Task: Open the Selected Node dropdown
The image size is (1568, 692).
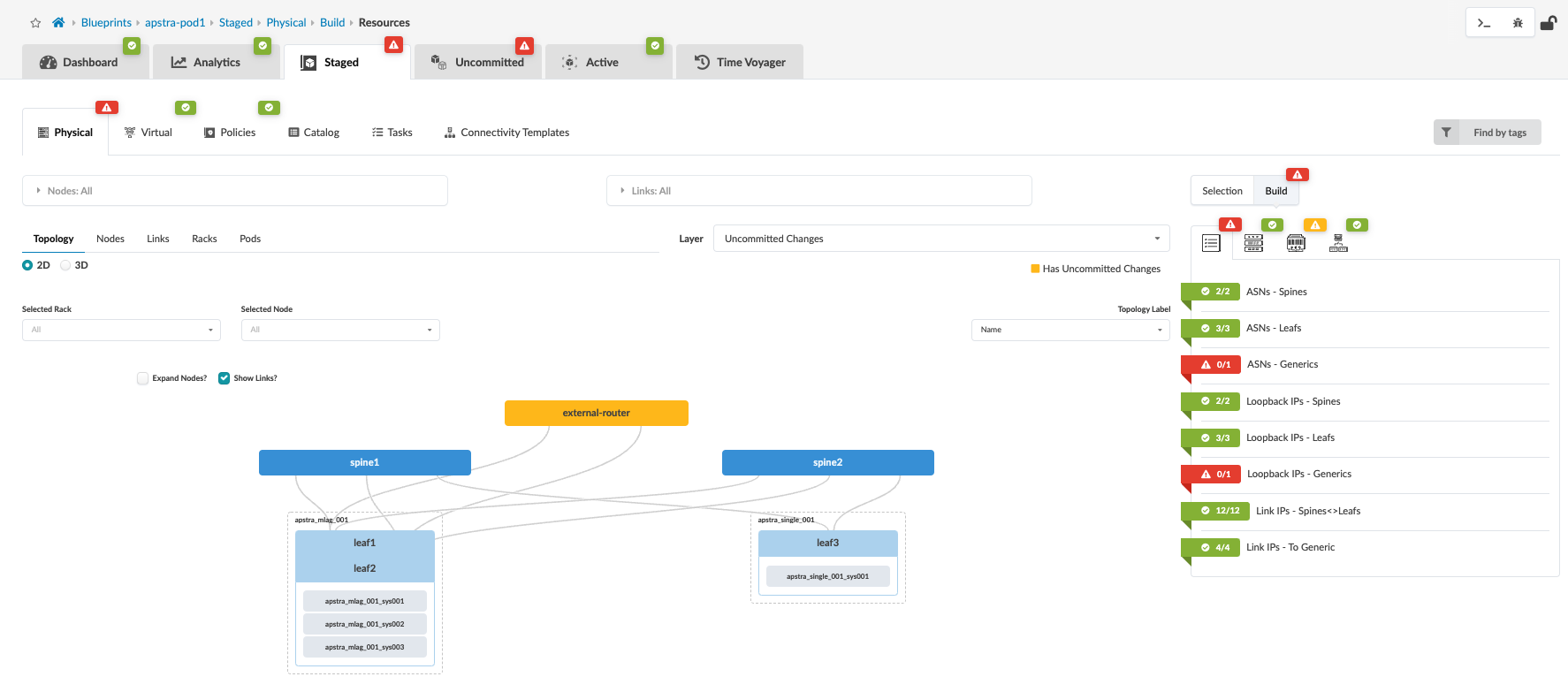Action: 340,330
